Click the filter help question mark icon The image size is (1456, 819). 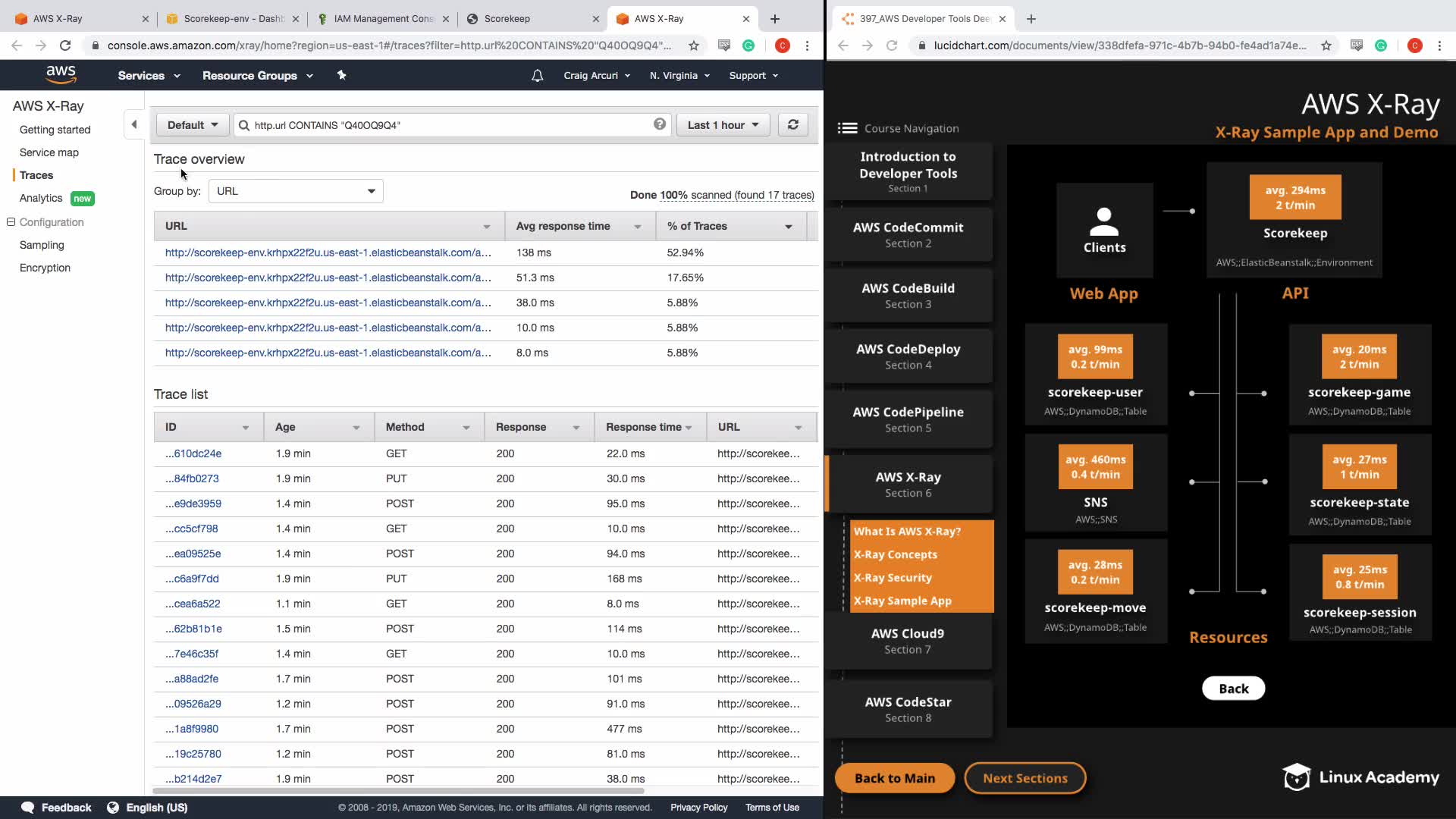pos(659,124)
